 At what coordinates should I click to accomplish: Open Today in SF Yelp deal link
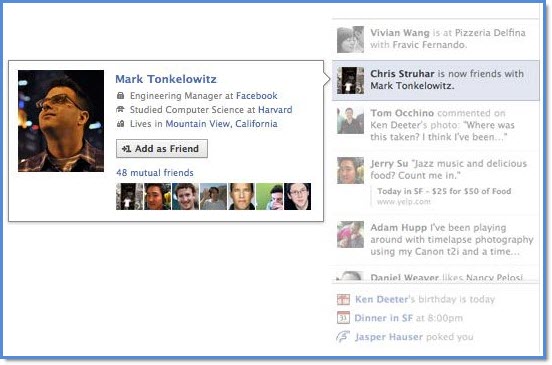coord(444,191)
